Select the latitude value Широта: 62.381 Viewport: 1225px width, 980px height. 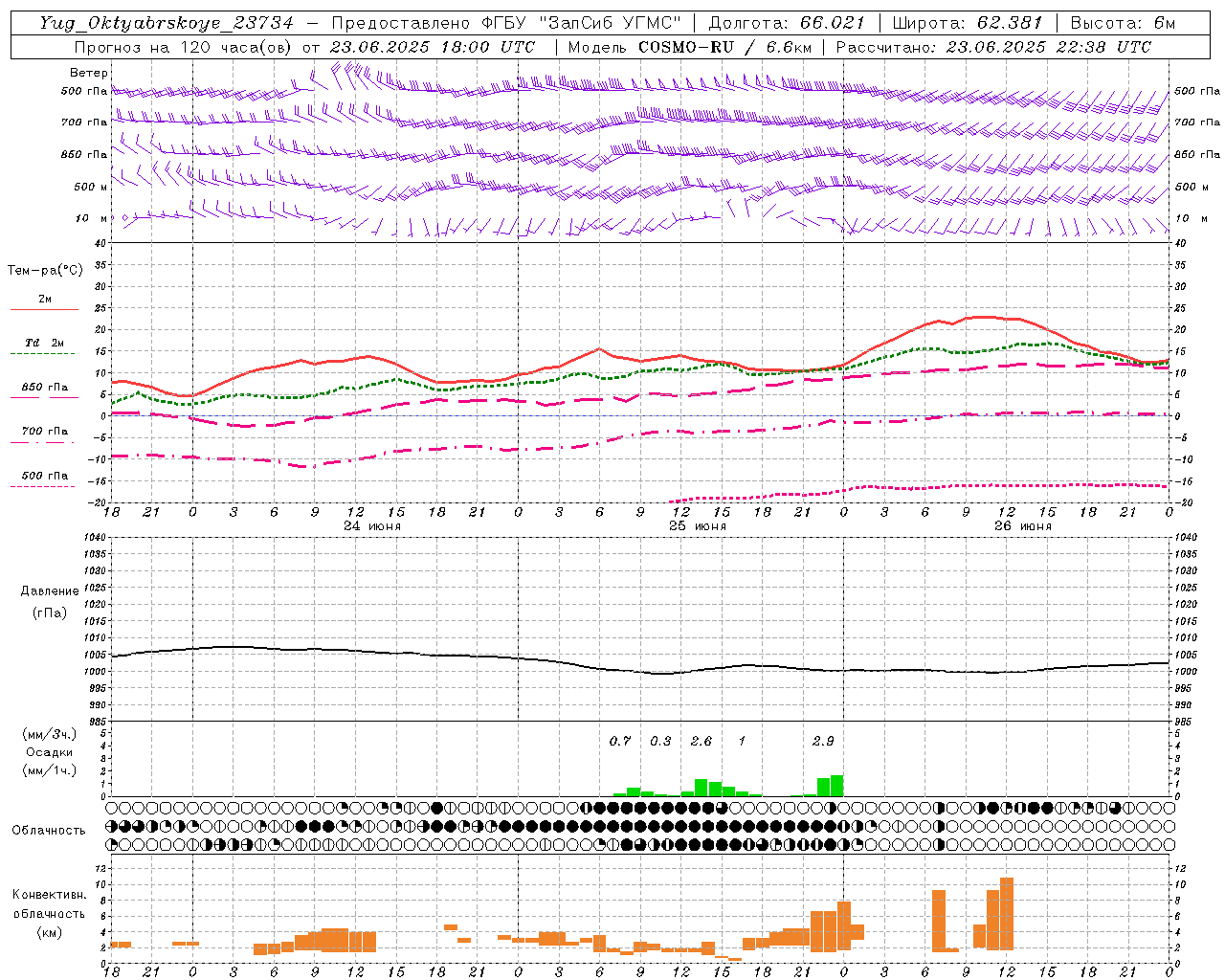[x=967, y=23]
